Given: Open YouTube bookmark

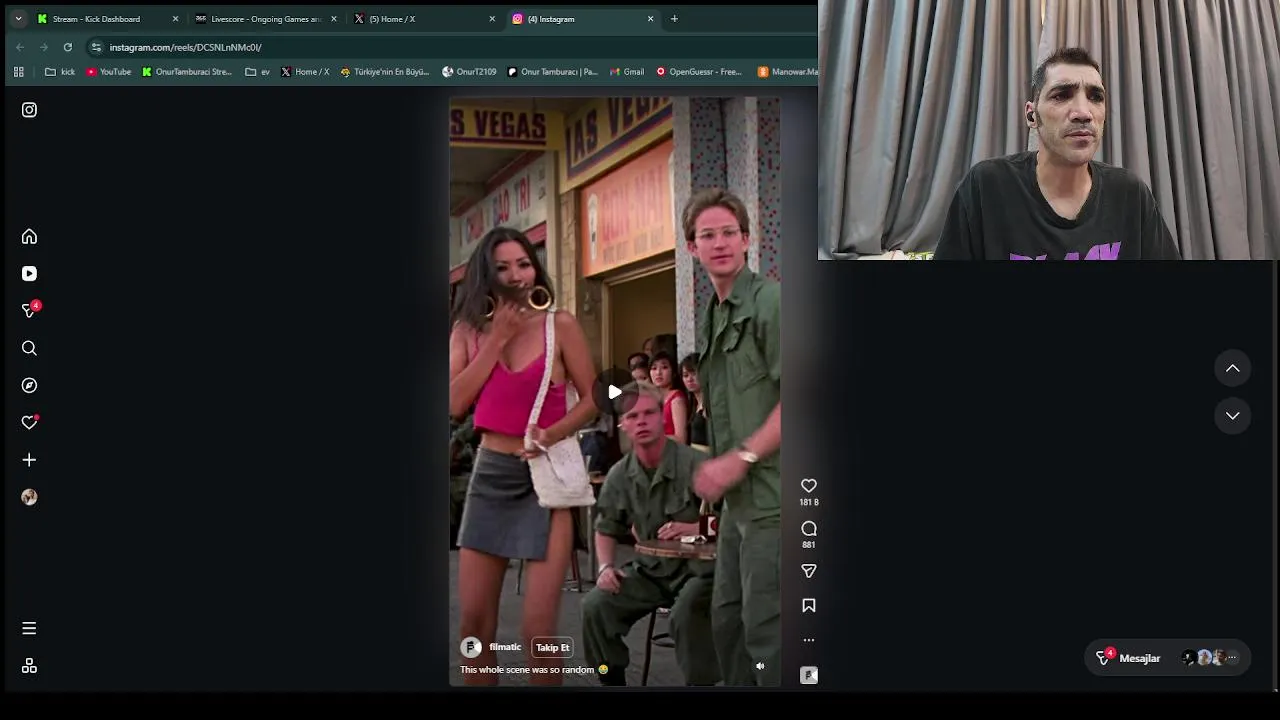Looking at the screenshot, I should pyautogui.click(x=109, y=72).
